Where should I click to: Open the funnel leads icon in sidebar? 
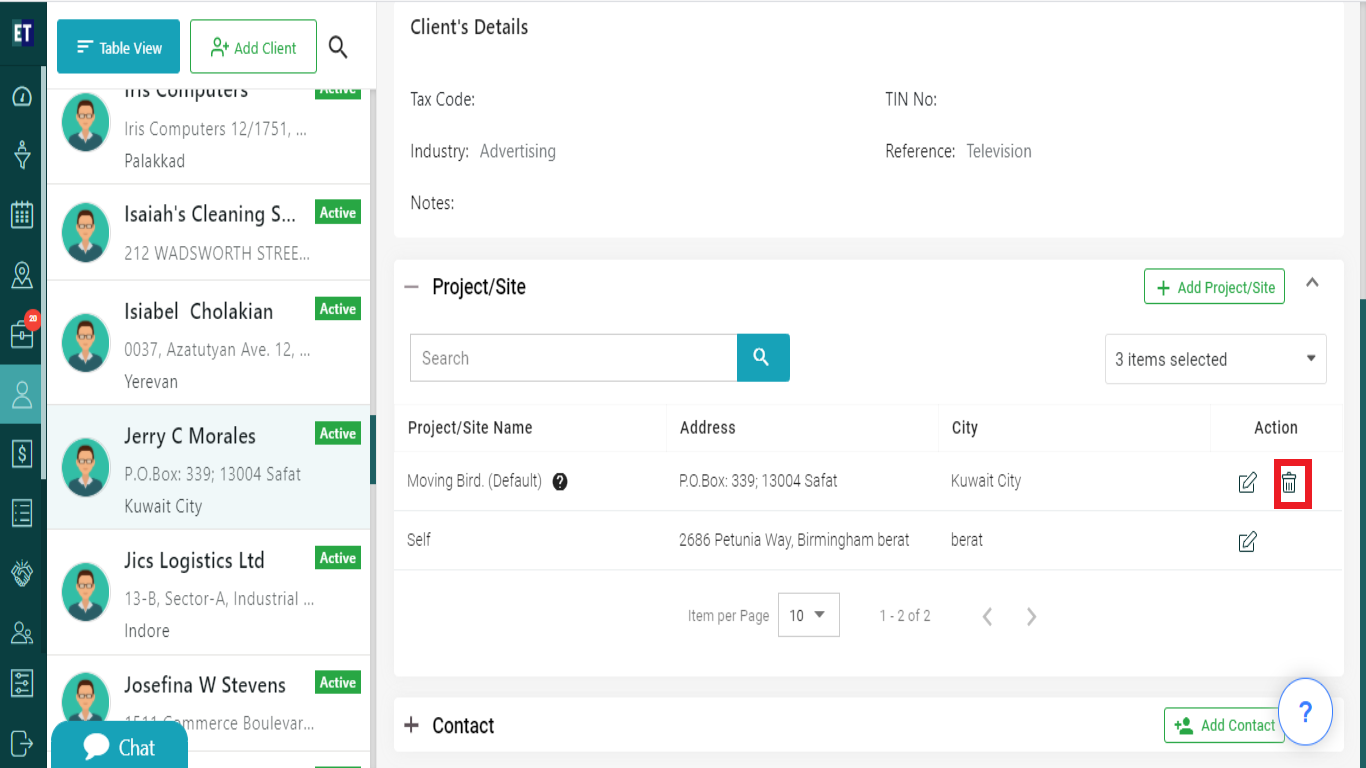coord(22,155)
